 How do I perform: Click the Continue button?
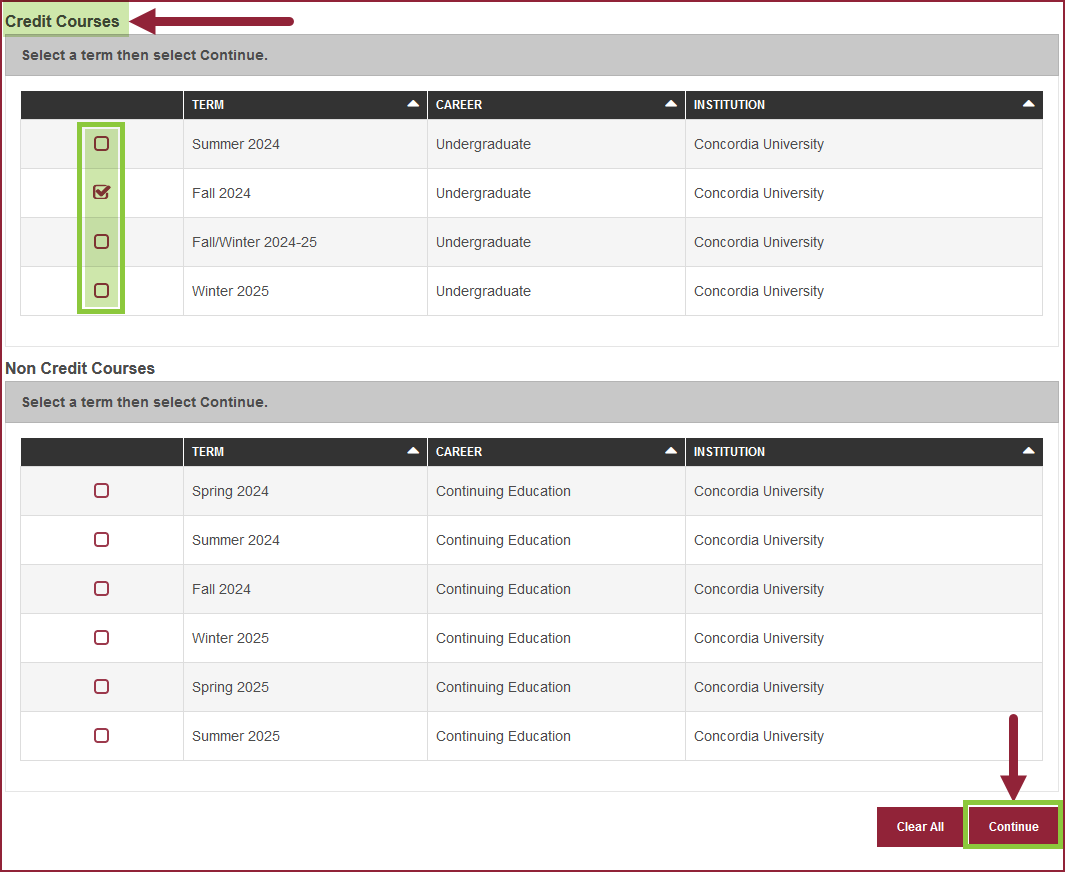pos(1013,826)
